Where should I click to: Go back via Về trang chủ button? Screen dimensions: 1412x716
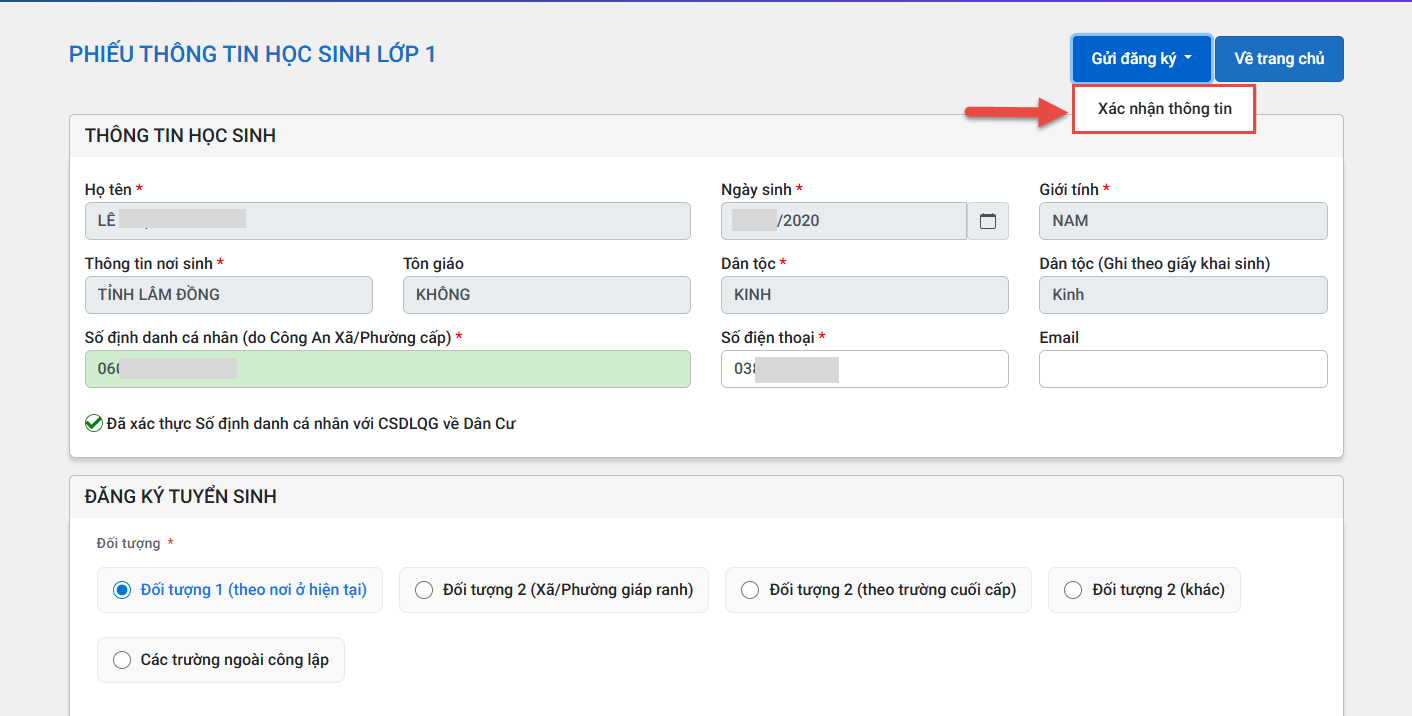click(1279, 59)
